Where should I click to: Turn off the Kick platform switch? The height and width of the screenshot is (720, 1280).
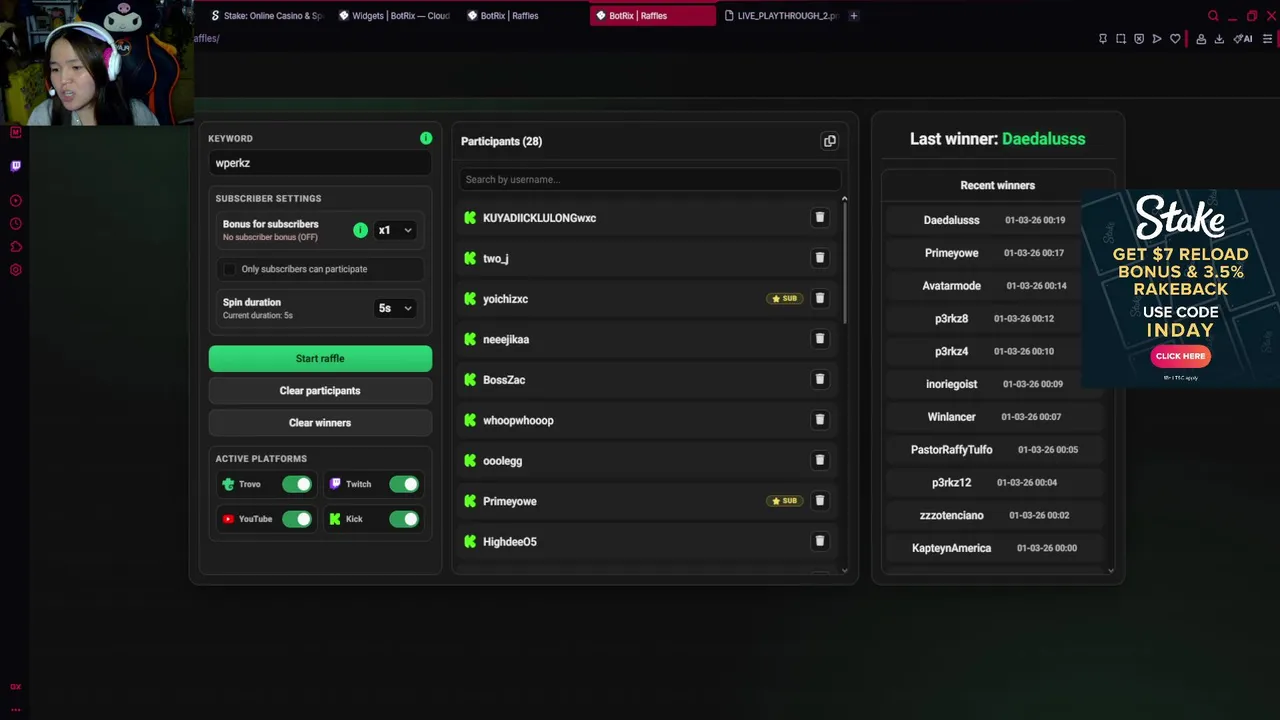(x=404, y=519)
